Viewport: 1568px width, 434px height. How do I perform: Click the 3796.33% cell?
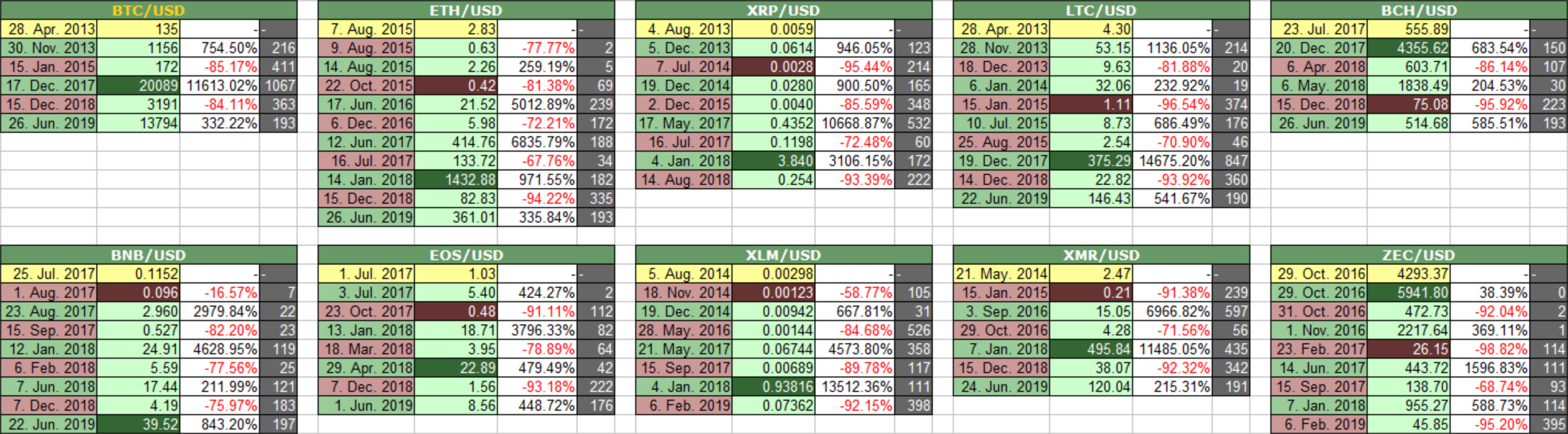point(537,330)
